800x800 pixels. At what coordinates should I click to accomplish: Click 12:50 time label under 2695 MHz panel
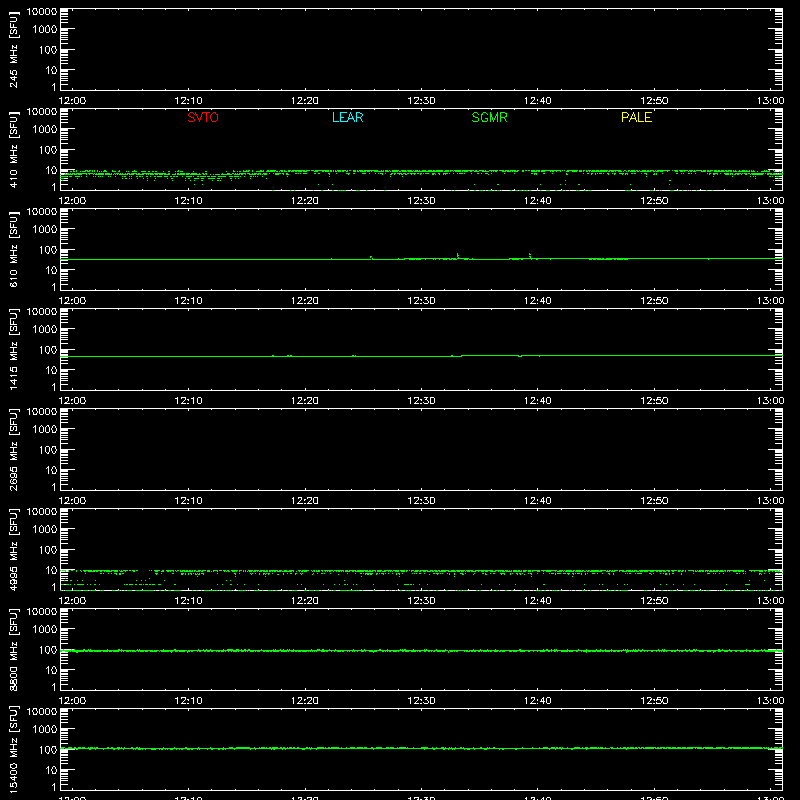tap(654, 501)
